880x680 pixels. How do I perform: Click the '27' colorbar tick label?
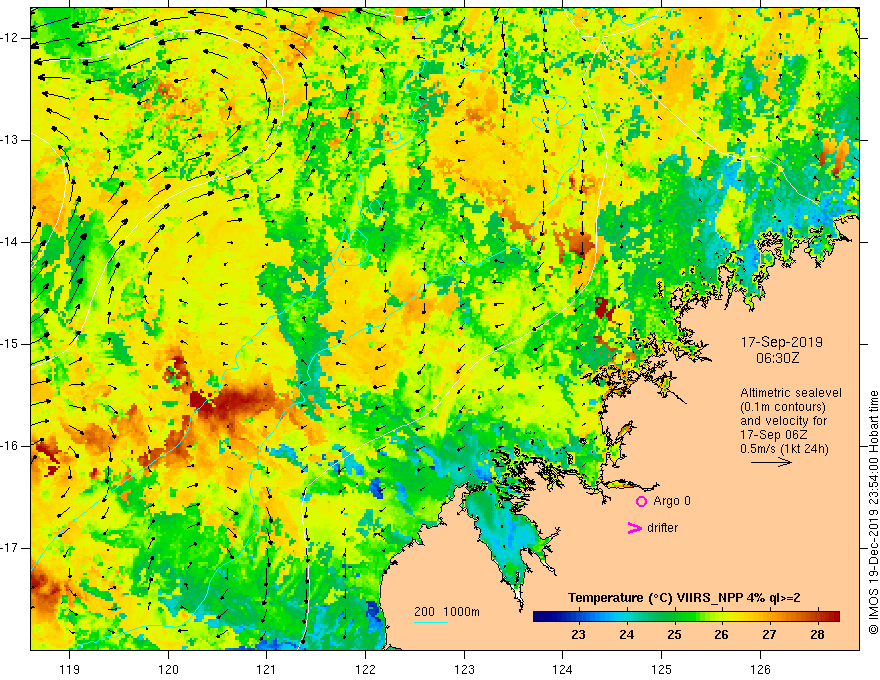click(x=769, y=635)
